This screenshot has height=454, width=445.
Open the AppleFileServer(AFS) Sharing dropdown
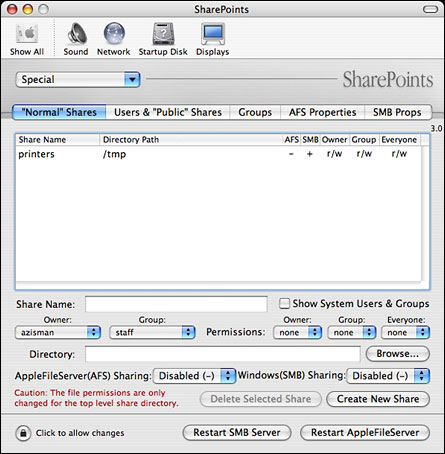click(x=194, y=376)
